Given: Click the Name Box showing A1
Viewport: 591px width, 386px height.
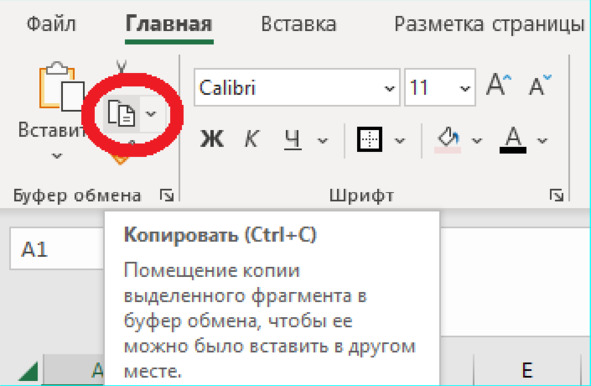Looking at the screenshot, I should coord(57,249).
